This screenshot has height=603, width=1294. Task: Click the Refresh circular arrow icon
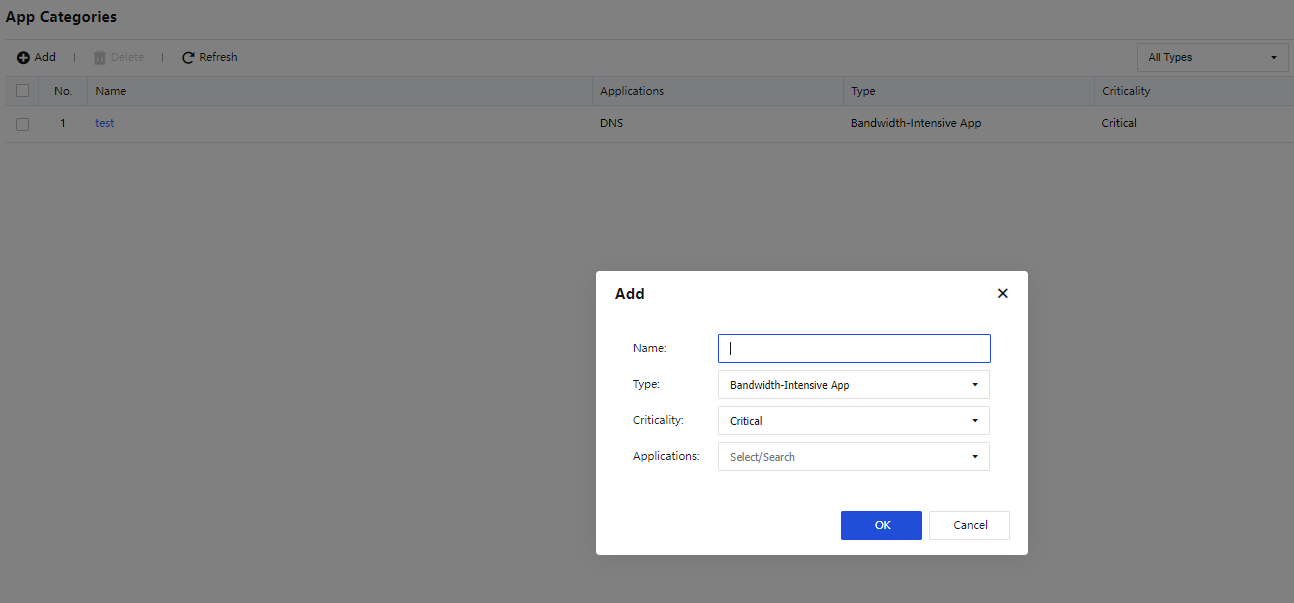(188, 58)
